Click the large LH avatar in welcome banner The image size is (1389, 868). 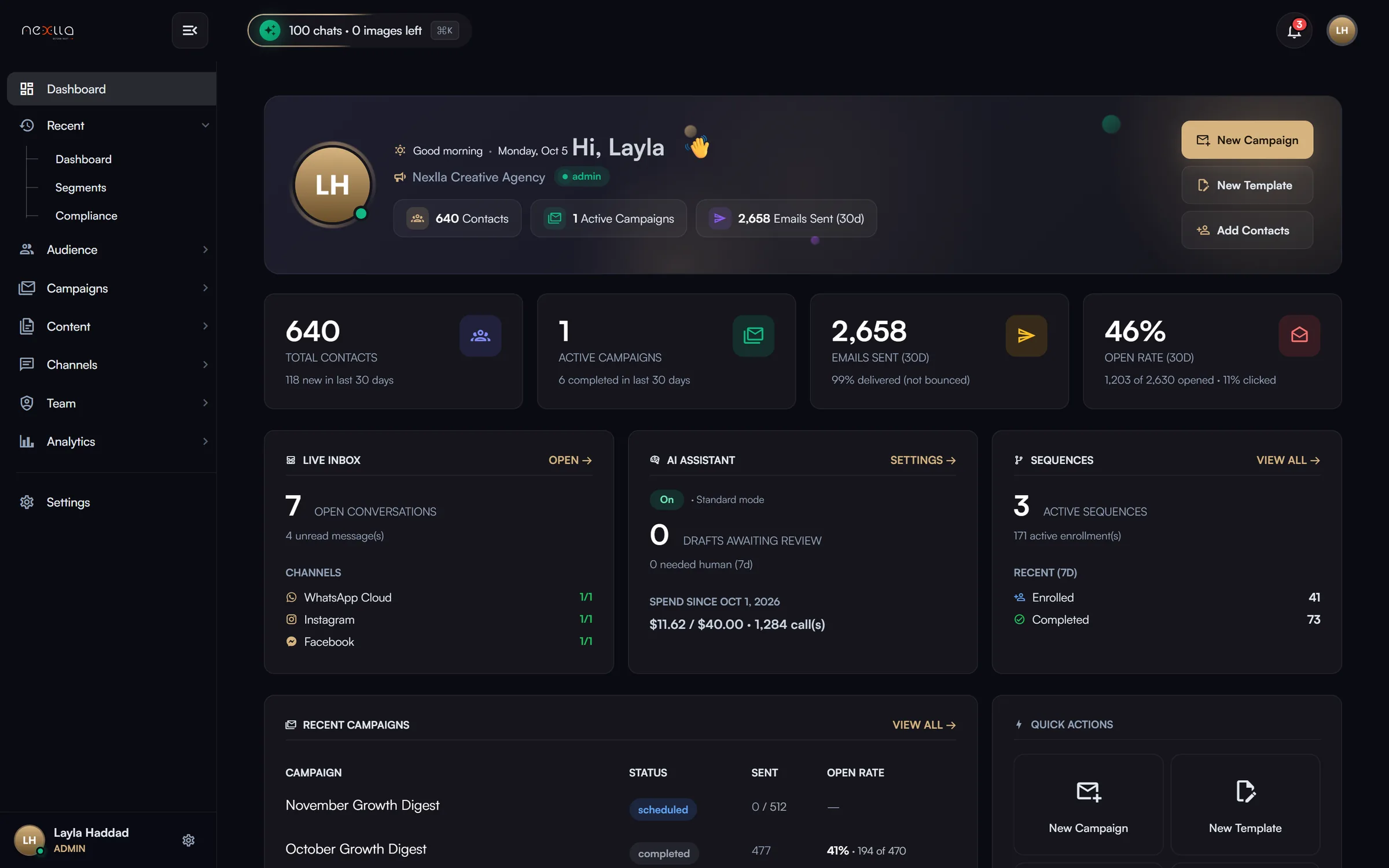coord(332,185)
